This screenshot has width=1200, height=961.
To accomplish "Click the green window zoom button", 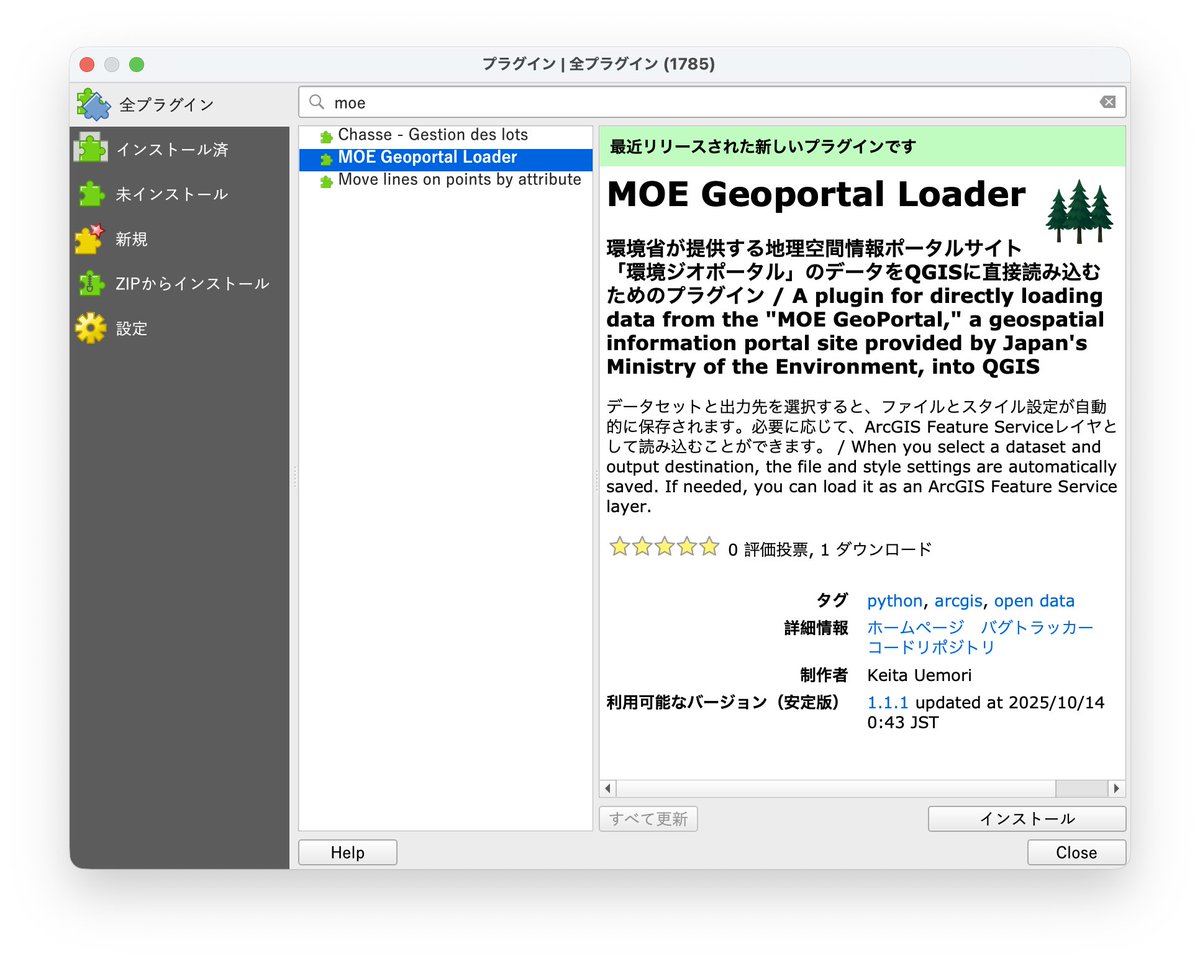I will point(137,64).
